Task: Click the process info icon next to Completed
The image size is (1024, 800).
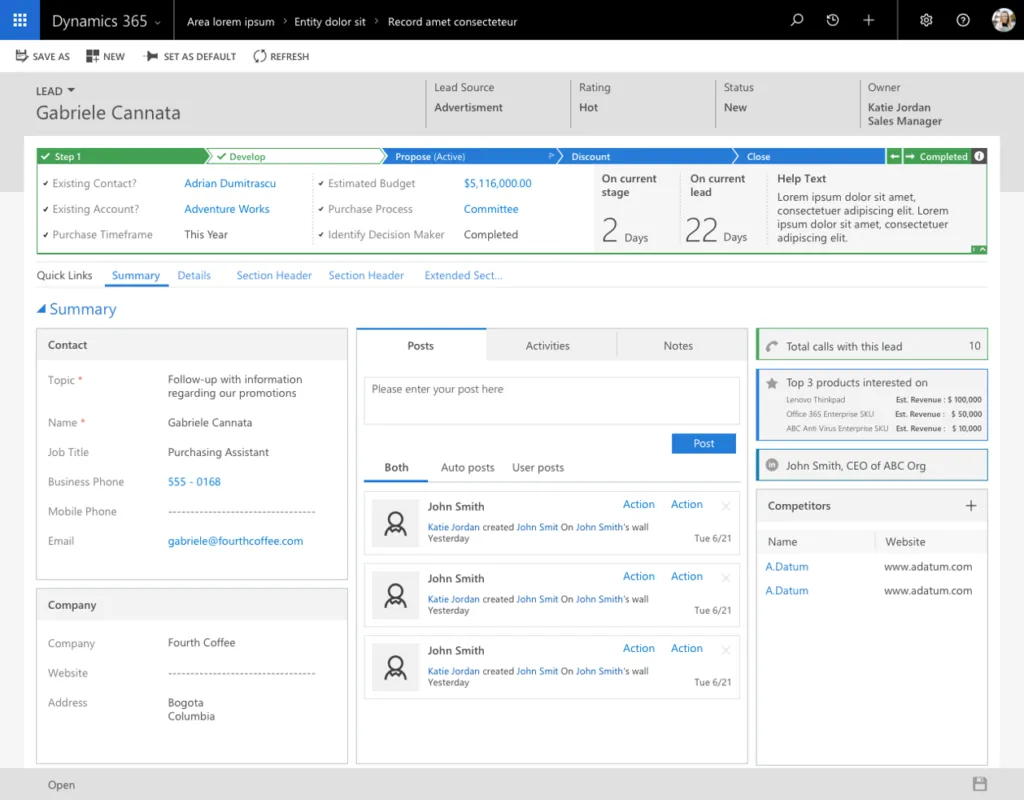Action: tap(979, 156)
